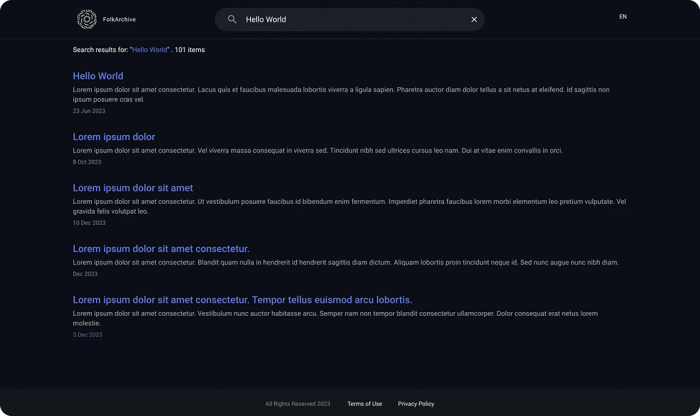The width and height of the screenshot is (700, 416).
Task: Click the magnifier search icon
Action: [232, 19]
